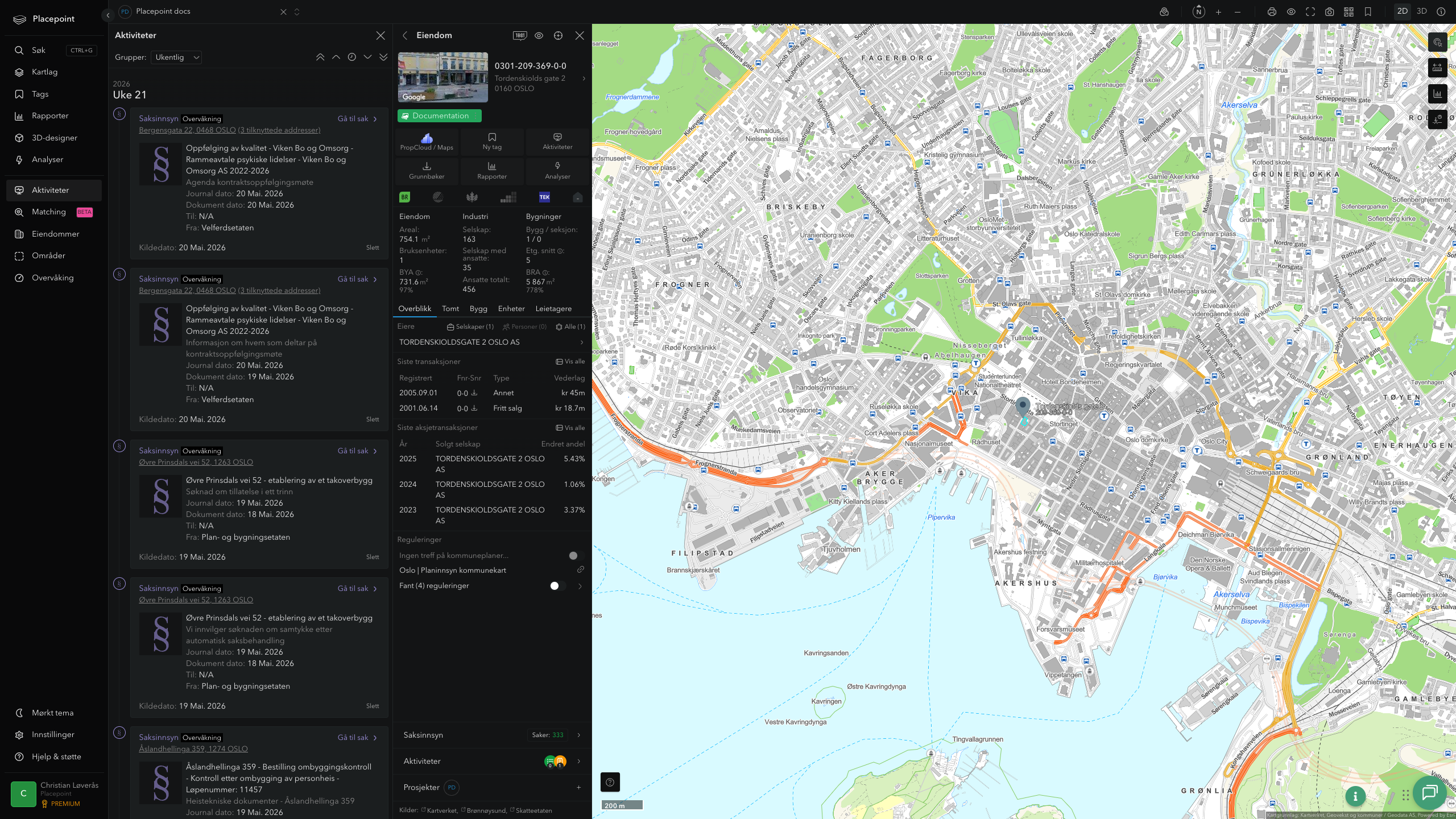Click the leaf emblem icon

click(472, 197)
